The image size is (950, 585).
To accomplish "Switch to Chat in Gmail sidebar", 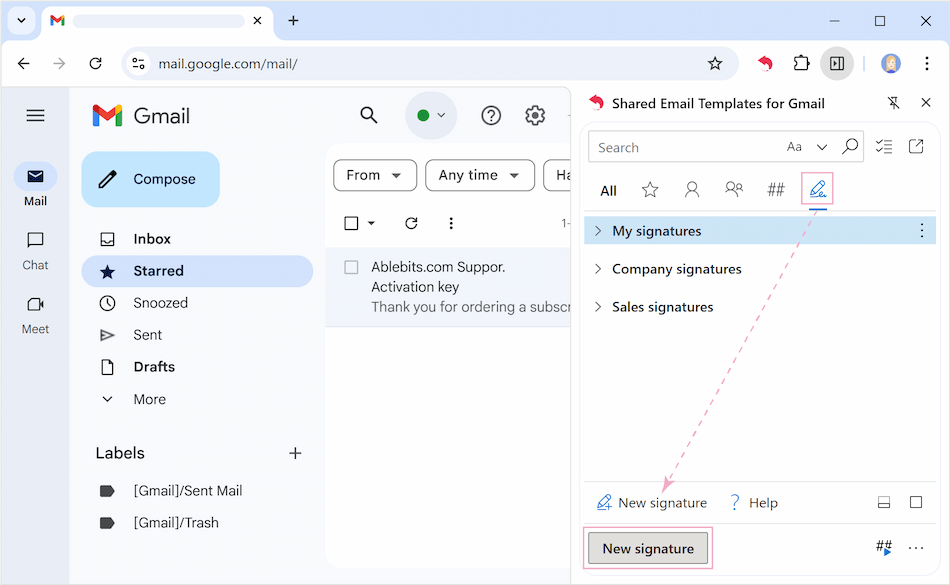I will tap(35, 251).
